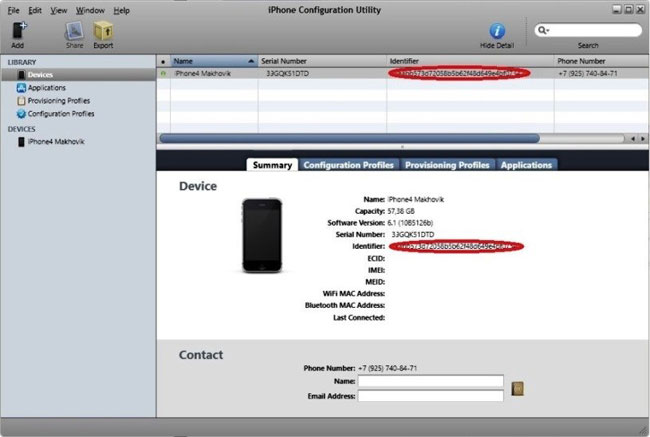The image size is (650, 437).
Task: Click the split pane grip below the table
Action: tap(402, 147)
